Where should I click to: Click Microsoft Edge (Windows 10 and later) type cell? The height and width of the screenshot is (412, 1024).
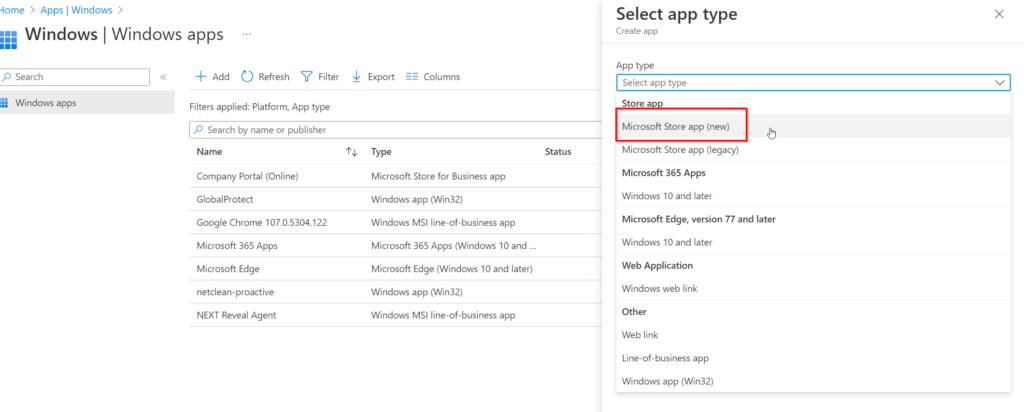452,269
